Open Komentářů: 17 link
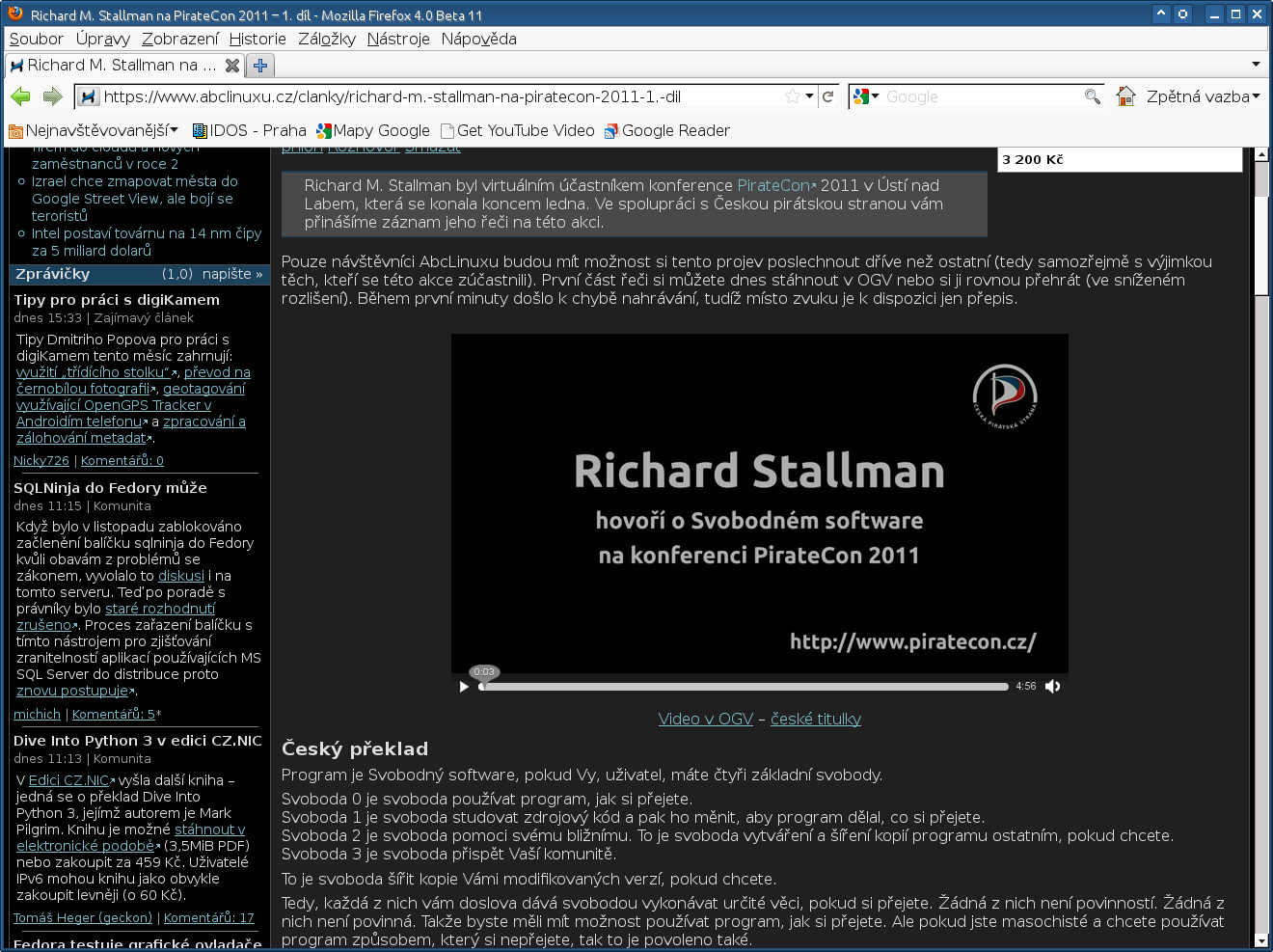Image resolution: width=1273 pixels, height=952 pixels. click(x=209, y=918)
